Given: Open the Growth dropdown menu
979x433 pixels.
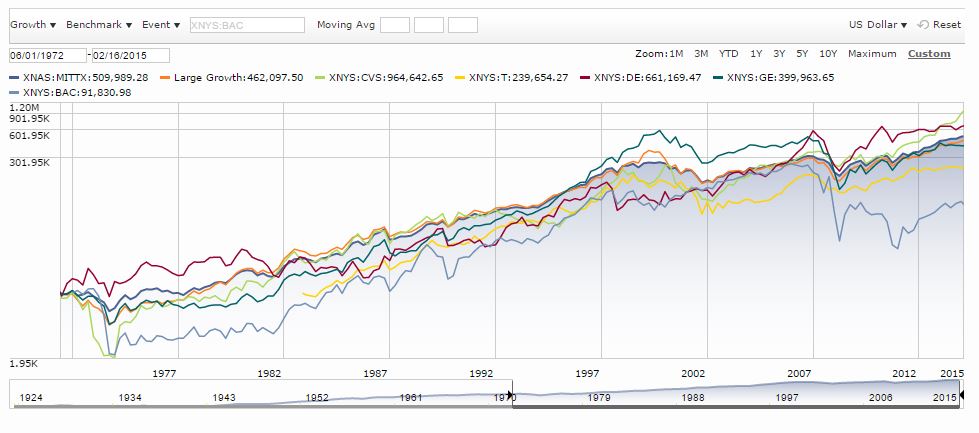Looking at the screenshot, I should pyautogui.click(x=33, y=24).
